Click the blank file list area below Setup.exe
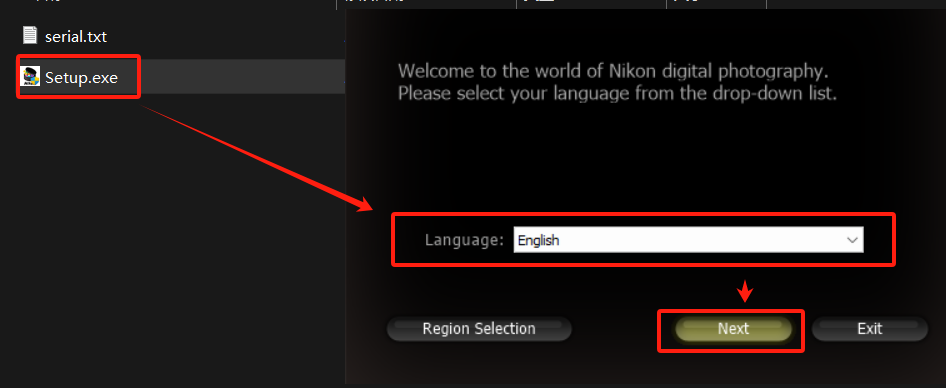Screen dimensions: 946x388 tap(172, 241)
